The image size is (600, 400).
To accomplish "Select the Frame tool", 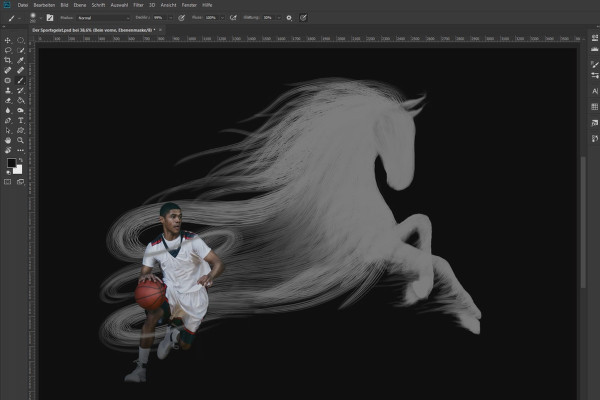I will (x=8, y=80).
